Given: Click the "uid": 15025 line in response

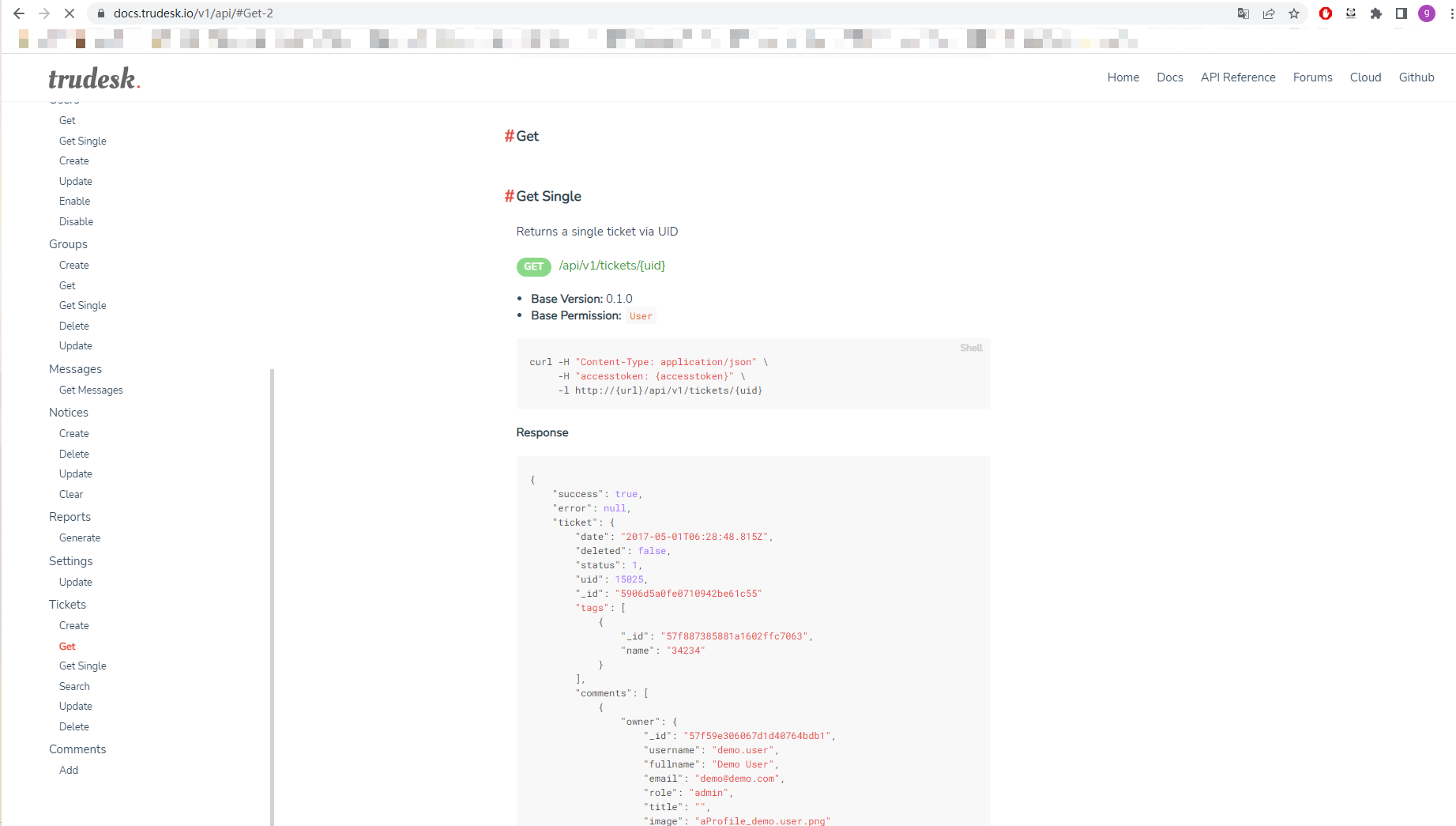Looking at the screenshot, I should click(x=611, y=579).
